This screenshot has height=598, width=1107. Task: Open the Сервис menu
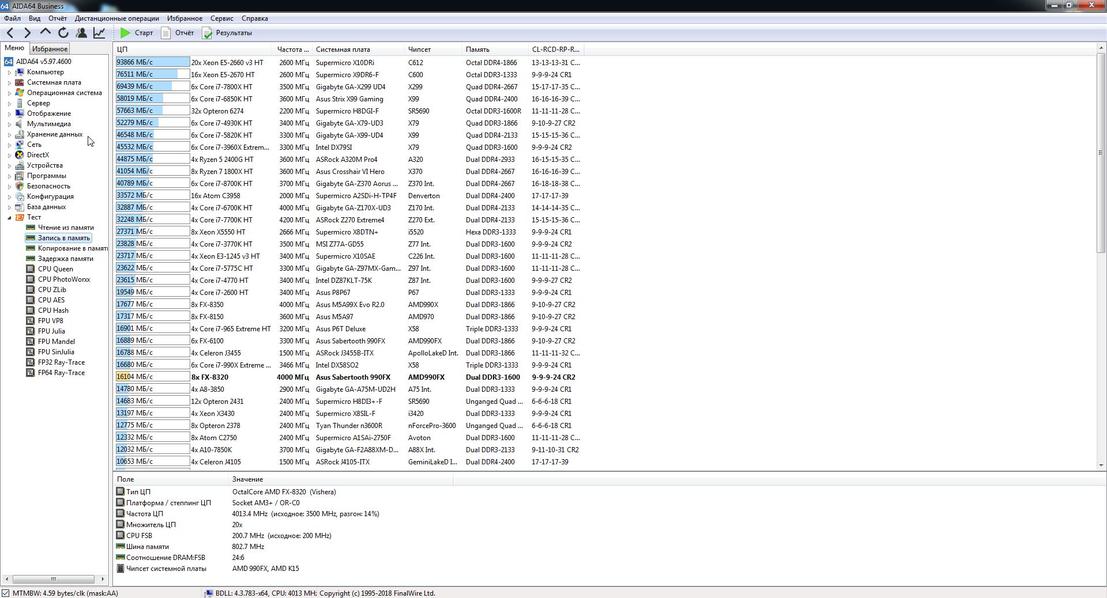[222, 18]
